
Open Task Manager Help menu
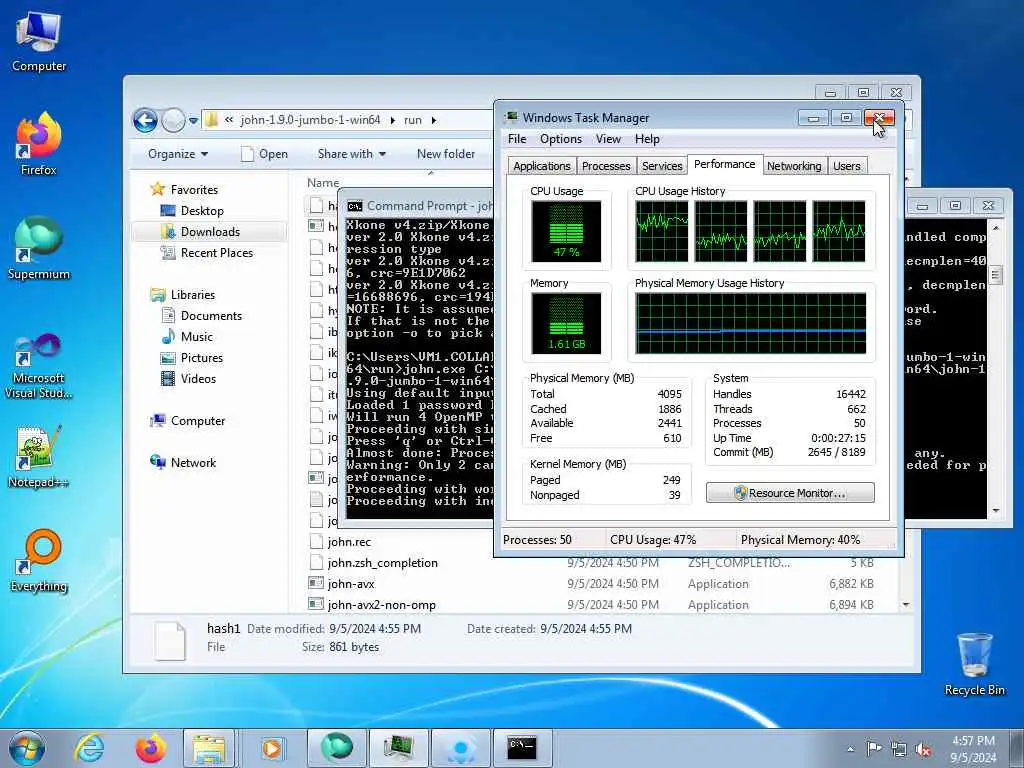(x=647, y=139)
